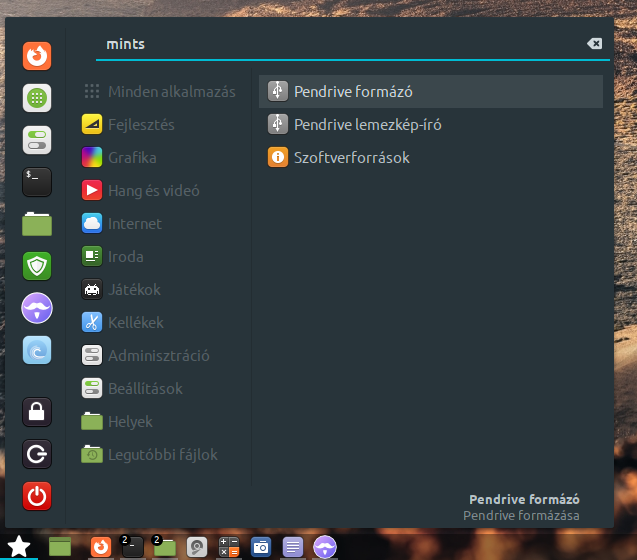This screenshot has height=560, width=637.
Task: Launch Pendrive lemezkép-író search result
Action: click(x=431, y=124)
